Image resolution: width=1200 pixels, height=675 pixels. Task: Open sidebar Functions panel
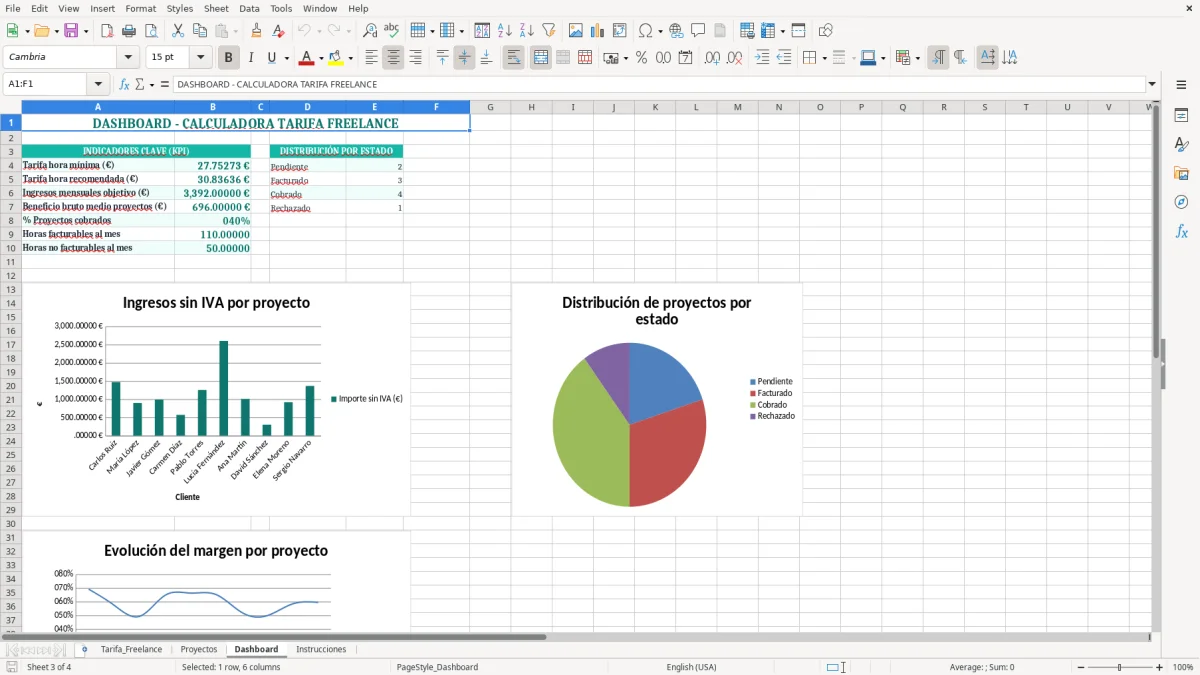pyautogui.click(x=1181, y=231)
